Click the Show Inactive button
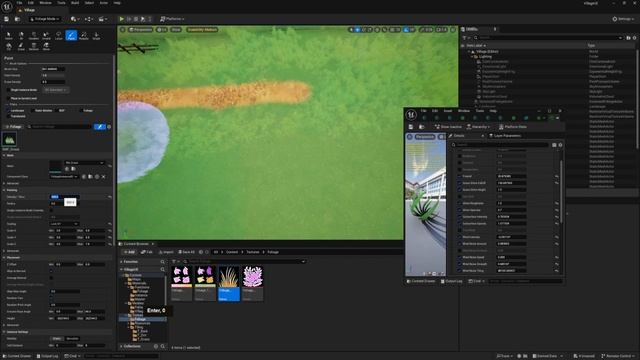640x360 pixels. [448, 127]
